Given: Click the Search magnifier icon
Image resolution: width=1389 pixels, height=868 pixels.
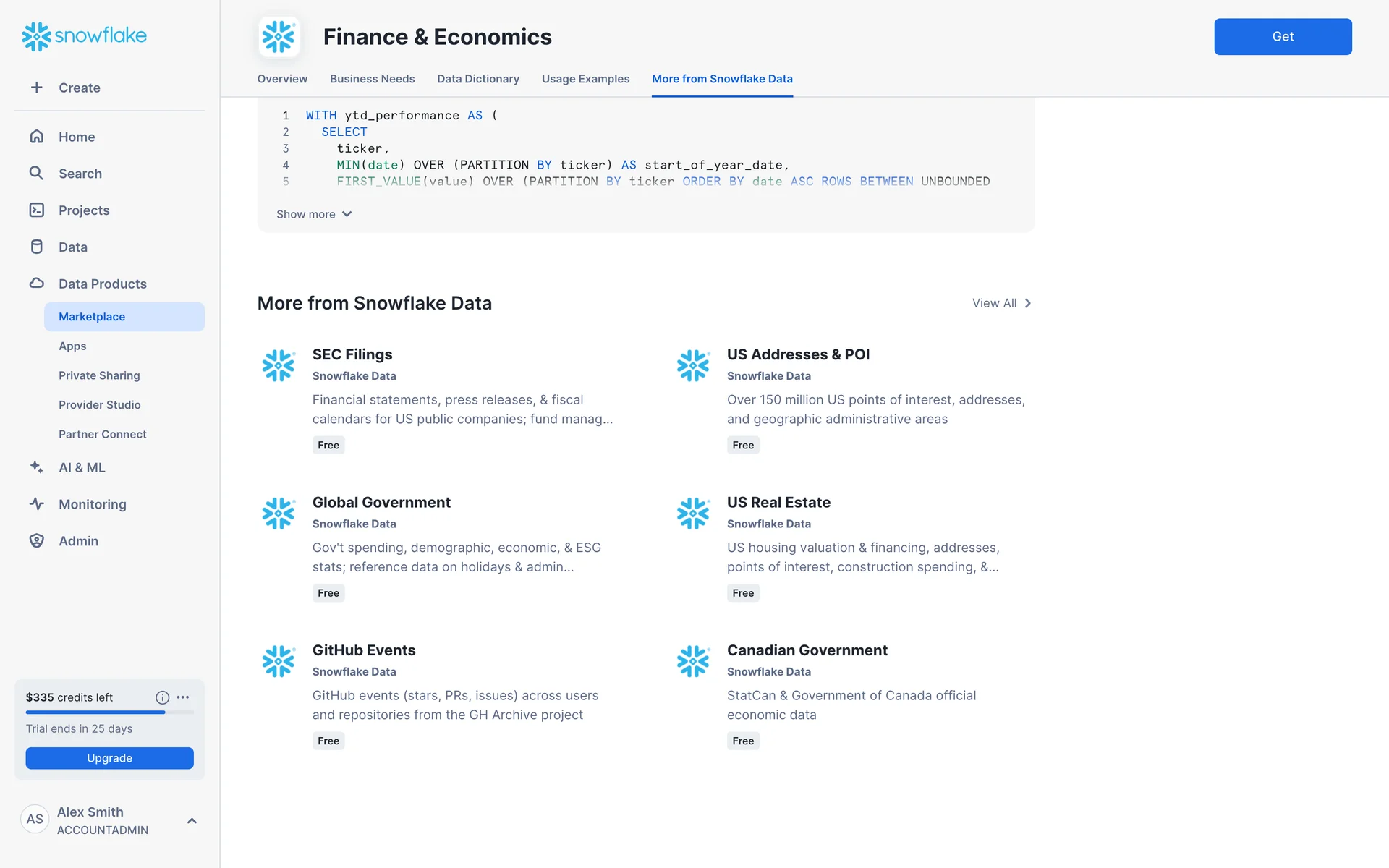Looking at the screenshot, I should click(x=37, y=174).
